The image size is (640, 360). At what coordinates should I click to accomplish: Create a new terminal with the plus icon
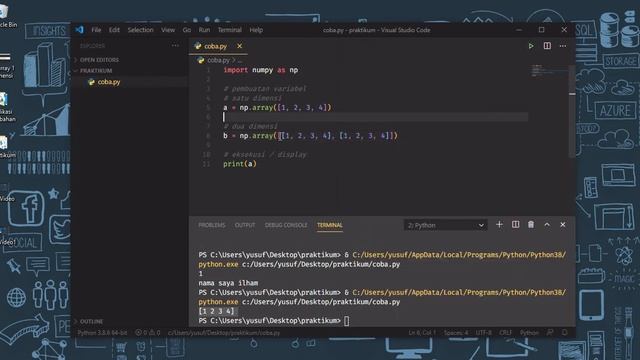click(499, 224)
